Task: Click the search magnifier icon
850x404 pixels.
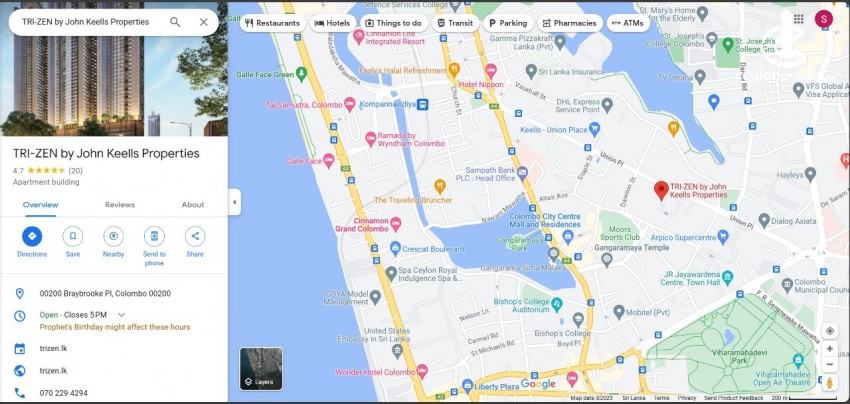Action: click(175, 22)
